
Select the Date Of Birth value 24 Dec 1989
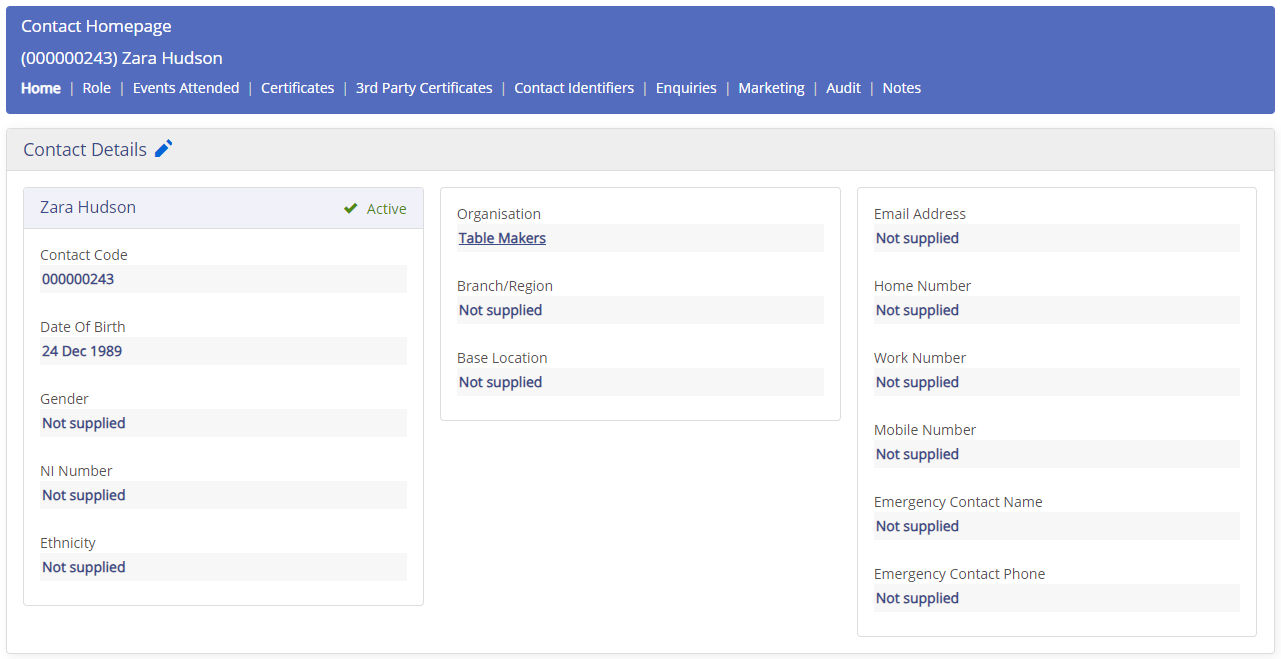222,351
